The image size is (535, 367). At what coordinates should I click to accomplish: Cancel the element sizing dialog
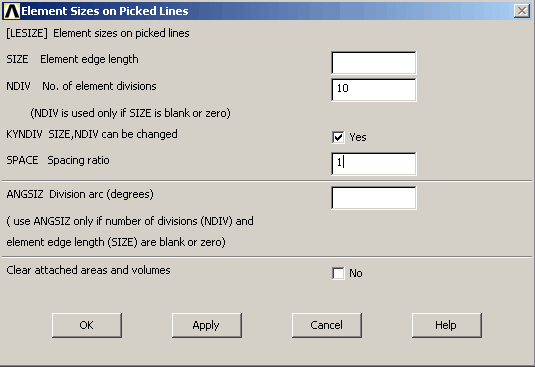coord(327,325)
